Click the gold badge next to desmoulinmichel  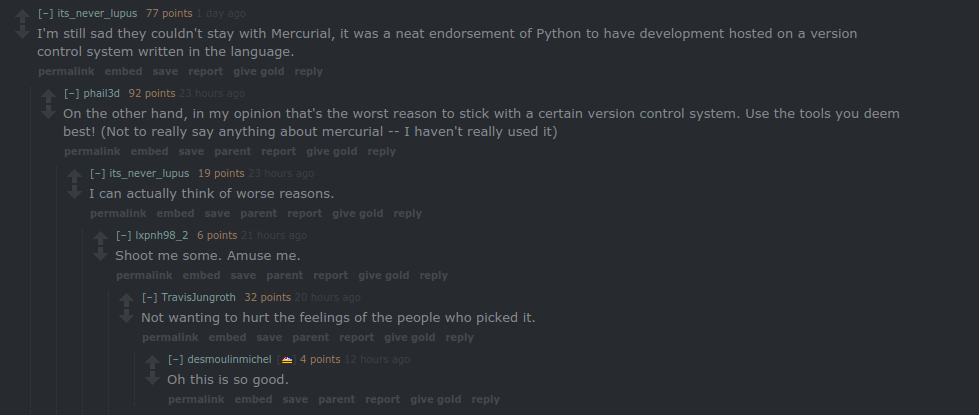pos(286,359)
